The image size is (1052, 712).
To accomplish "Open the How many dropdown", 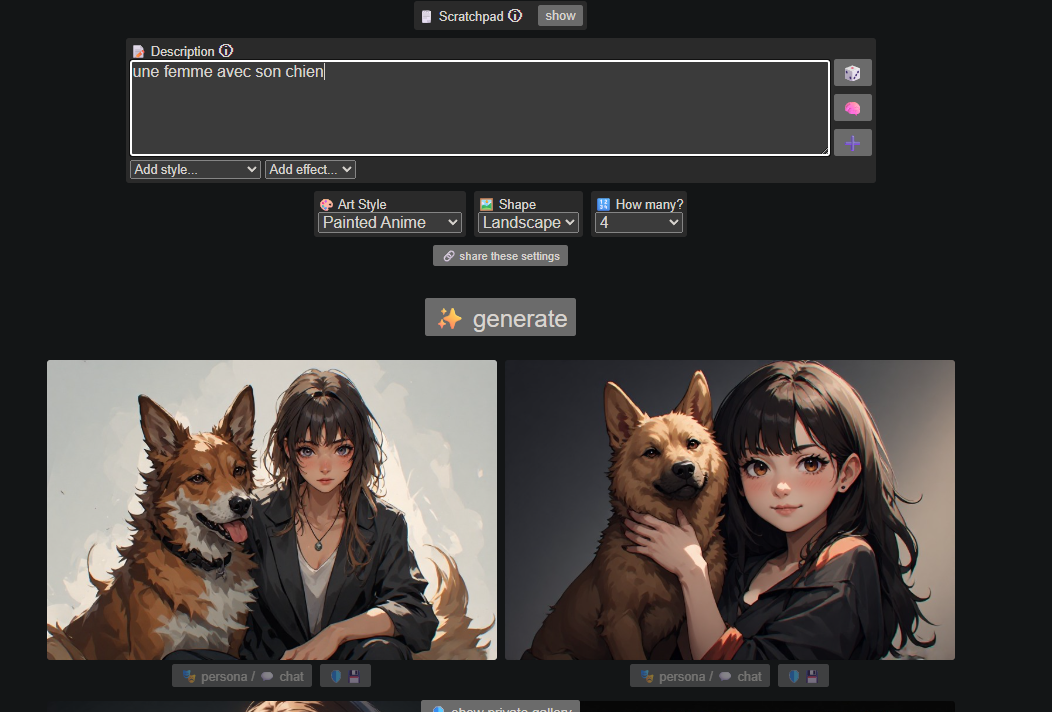I will [639, 223].
